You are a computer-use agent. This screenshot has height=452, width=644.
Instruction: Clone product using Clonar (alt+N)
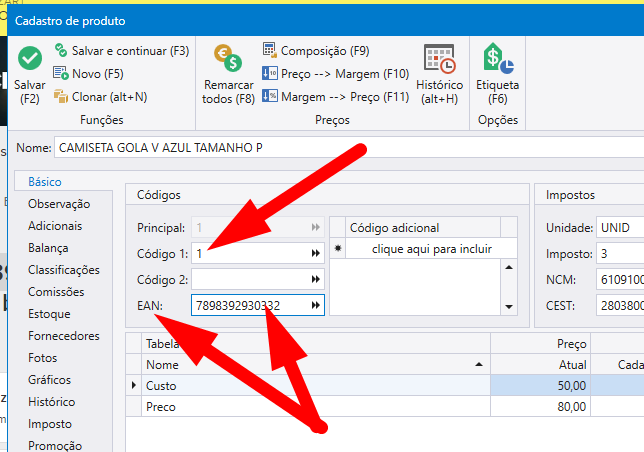(61, 97)
